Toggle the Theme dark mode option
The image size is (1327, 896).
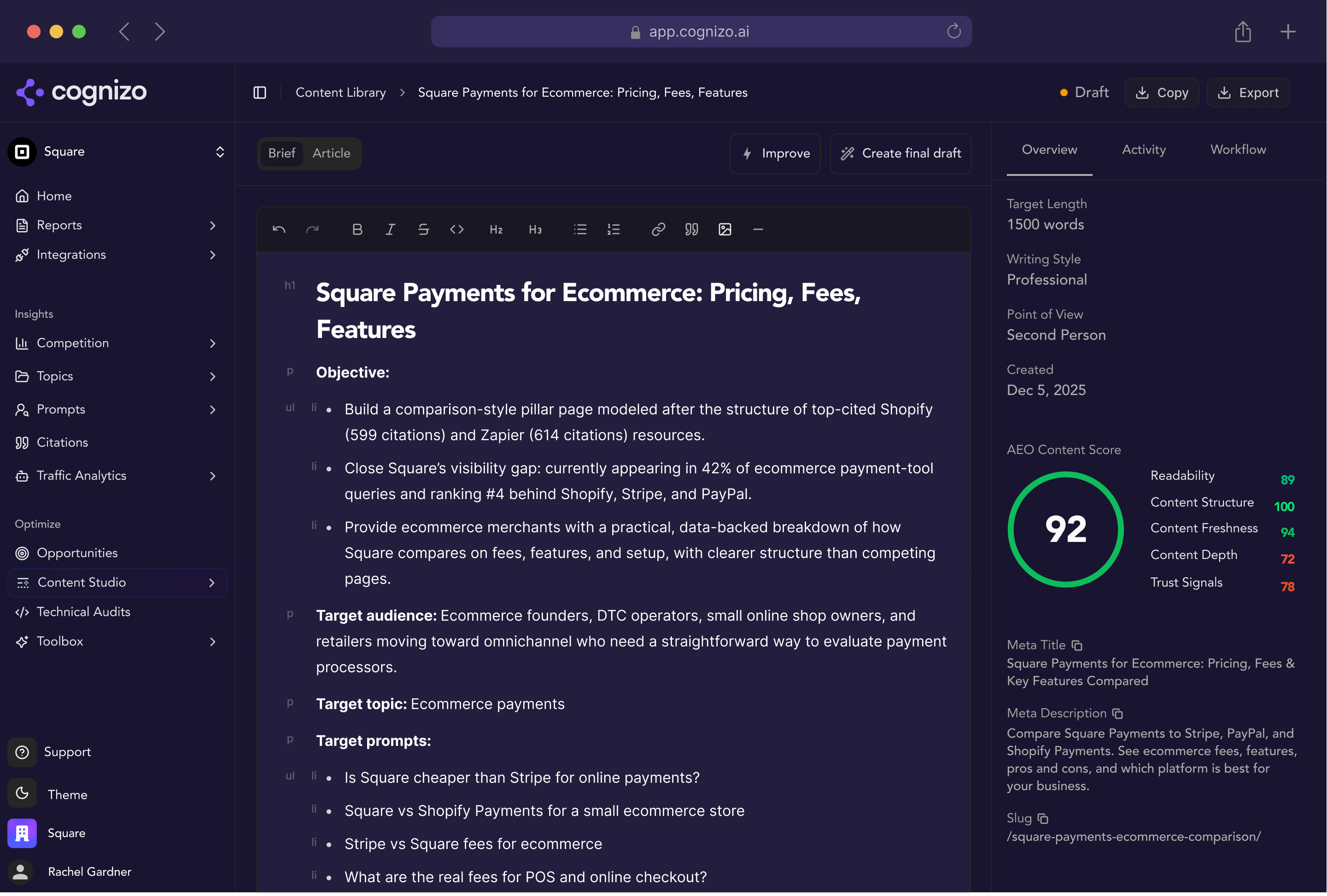pos(22,794)
